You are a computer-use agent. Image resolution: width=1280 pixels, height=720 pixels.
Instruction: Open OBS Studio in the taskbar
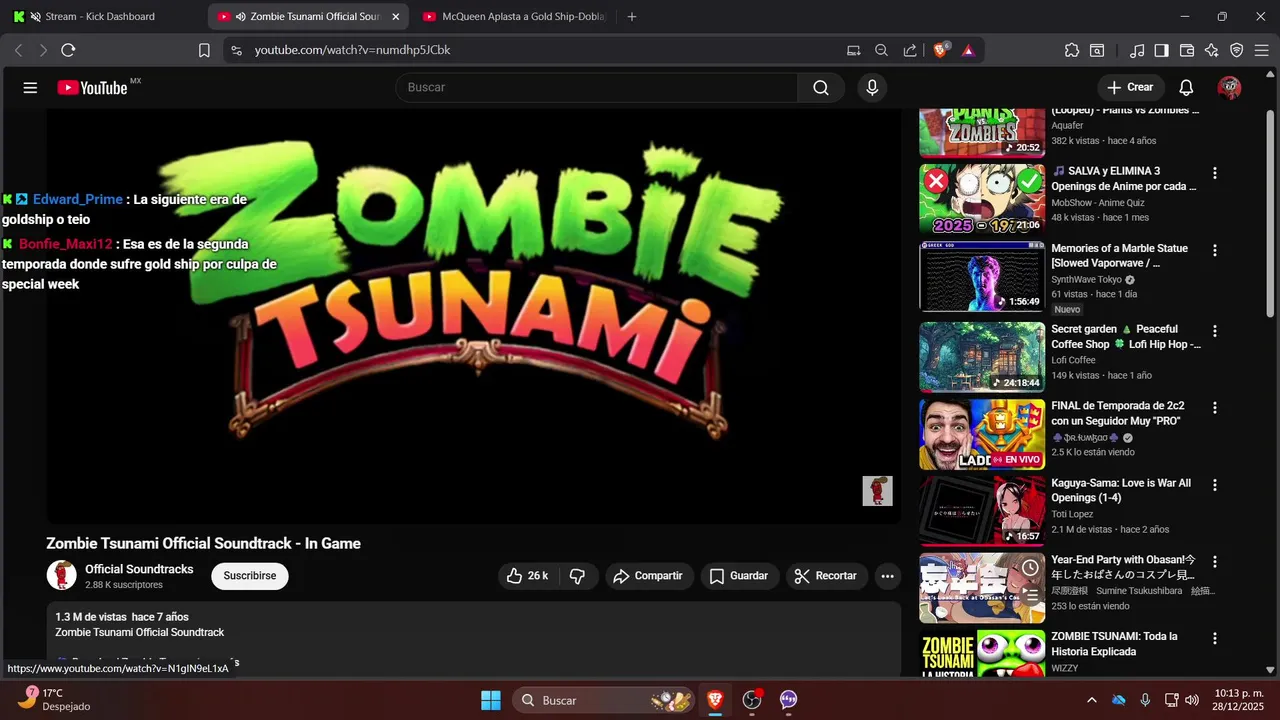[752, 700]
